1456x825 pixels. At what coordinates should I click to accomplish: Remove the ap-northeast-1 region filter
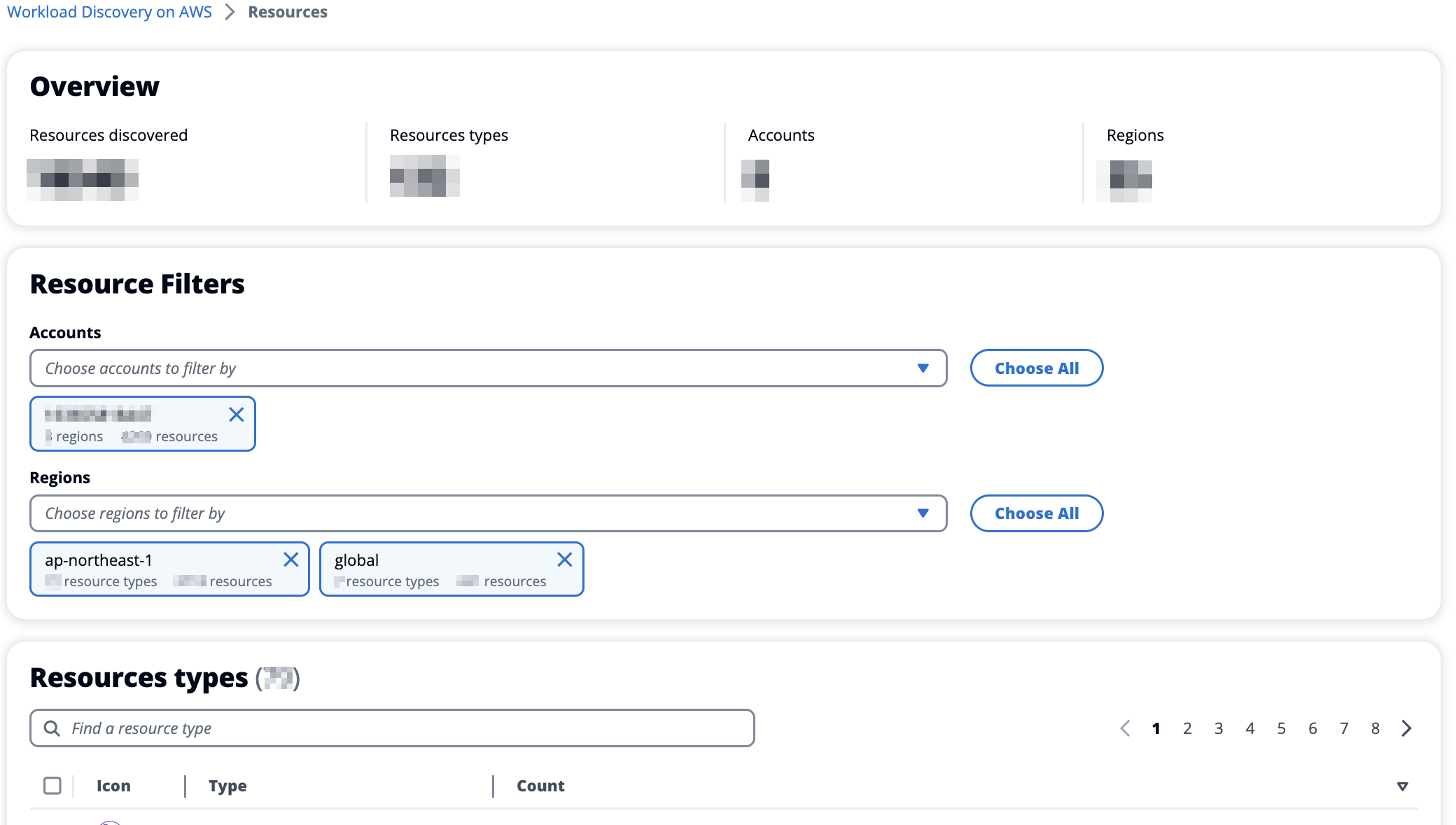(x=291, y=560)
